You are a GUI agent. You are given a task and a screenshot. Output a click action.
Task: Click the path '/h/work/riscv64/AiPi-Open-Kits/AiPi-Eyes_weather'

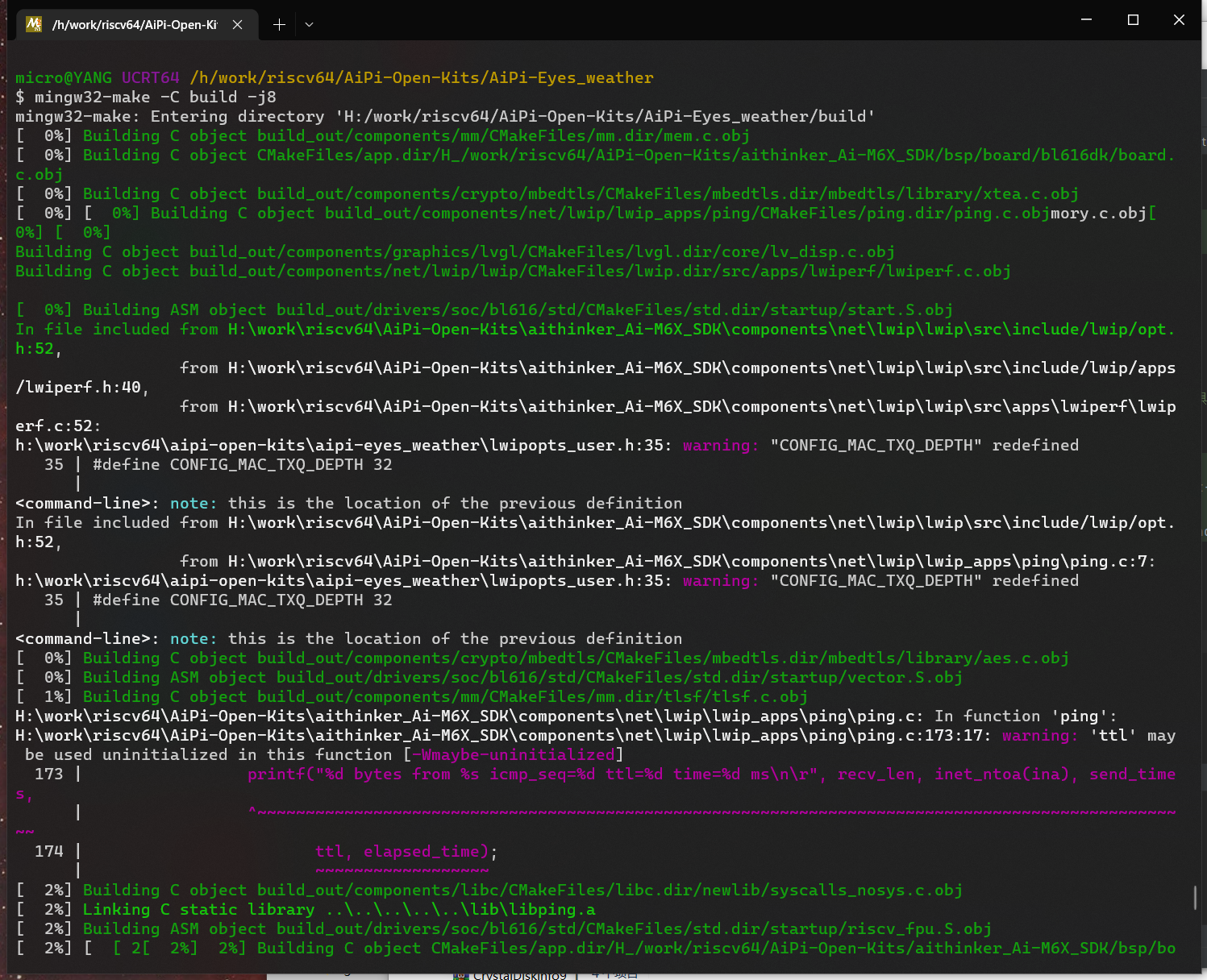pos(422,78)
